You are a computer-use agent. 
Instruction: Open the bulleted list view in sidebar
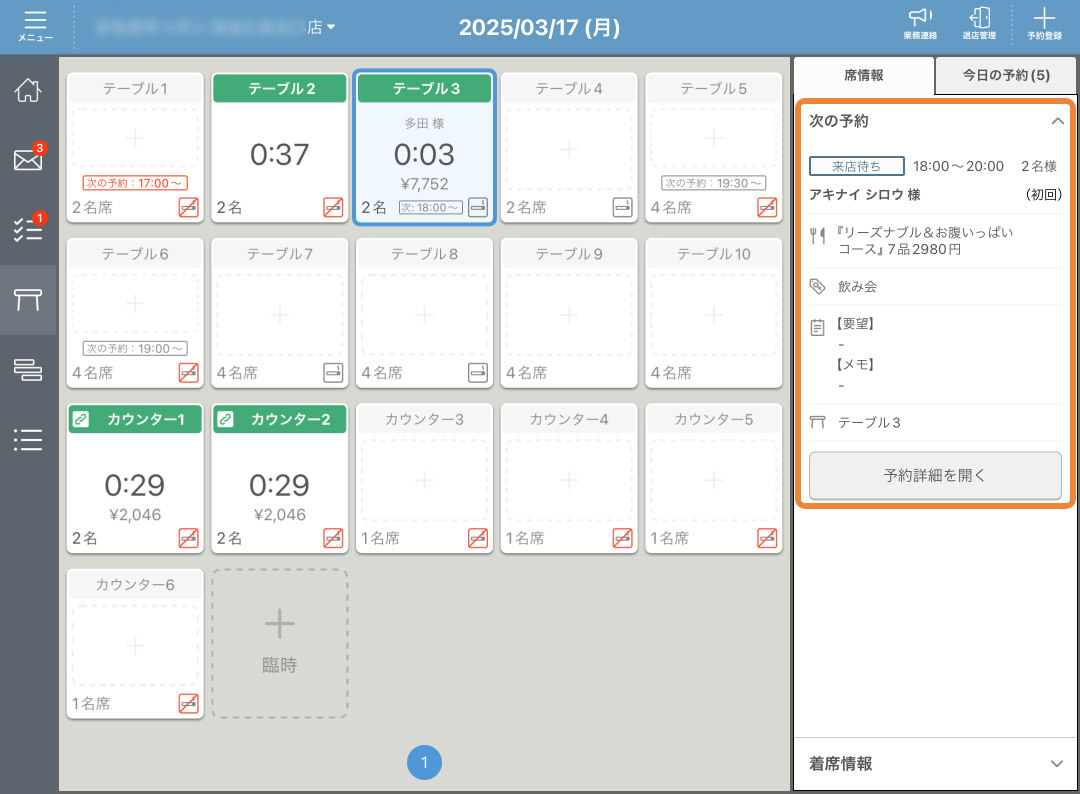coord(28,439)
